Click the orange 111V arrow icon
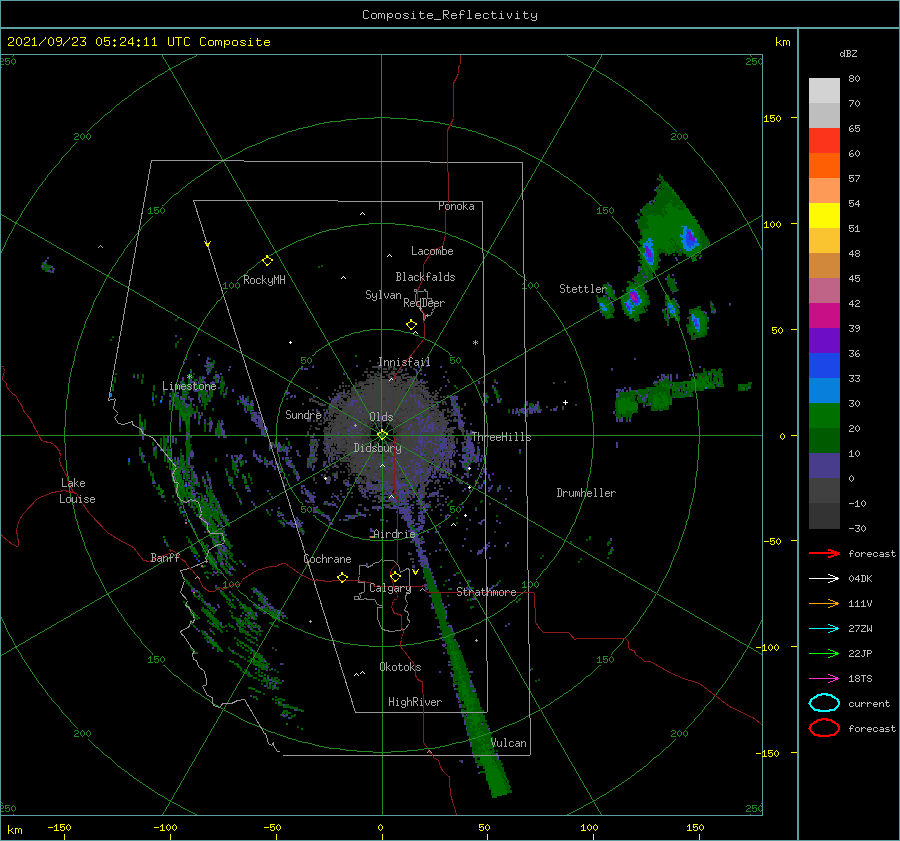900x841 pixels. pos(824,603)
